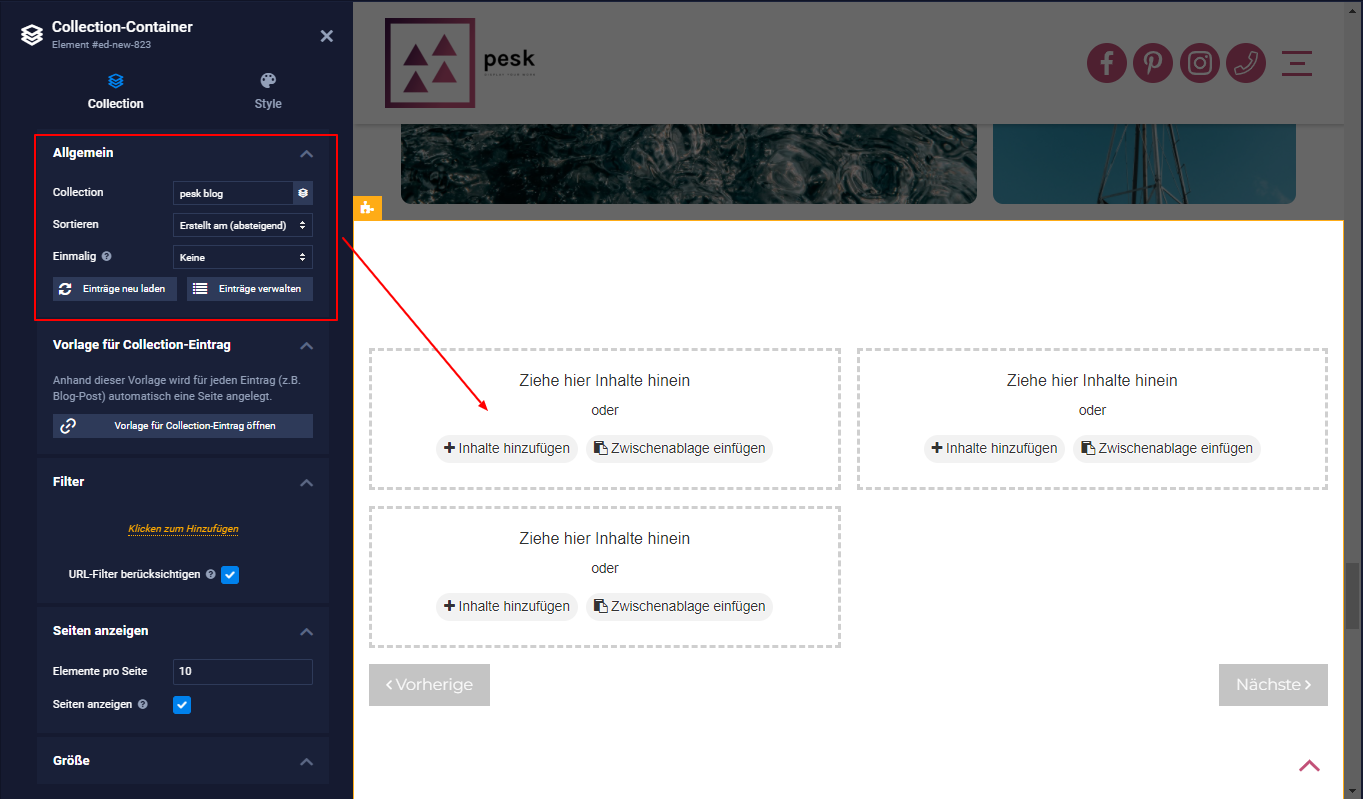This screenshot has width=1363, height=799.
Task: Toggle URL-Filter berücksichtigen checkbox
Action: tap(230, 575)
